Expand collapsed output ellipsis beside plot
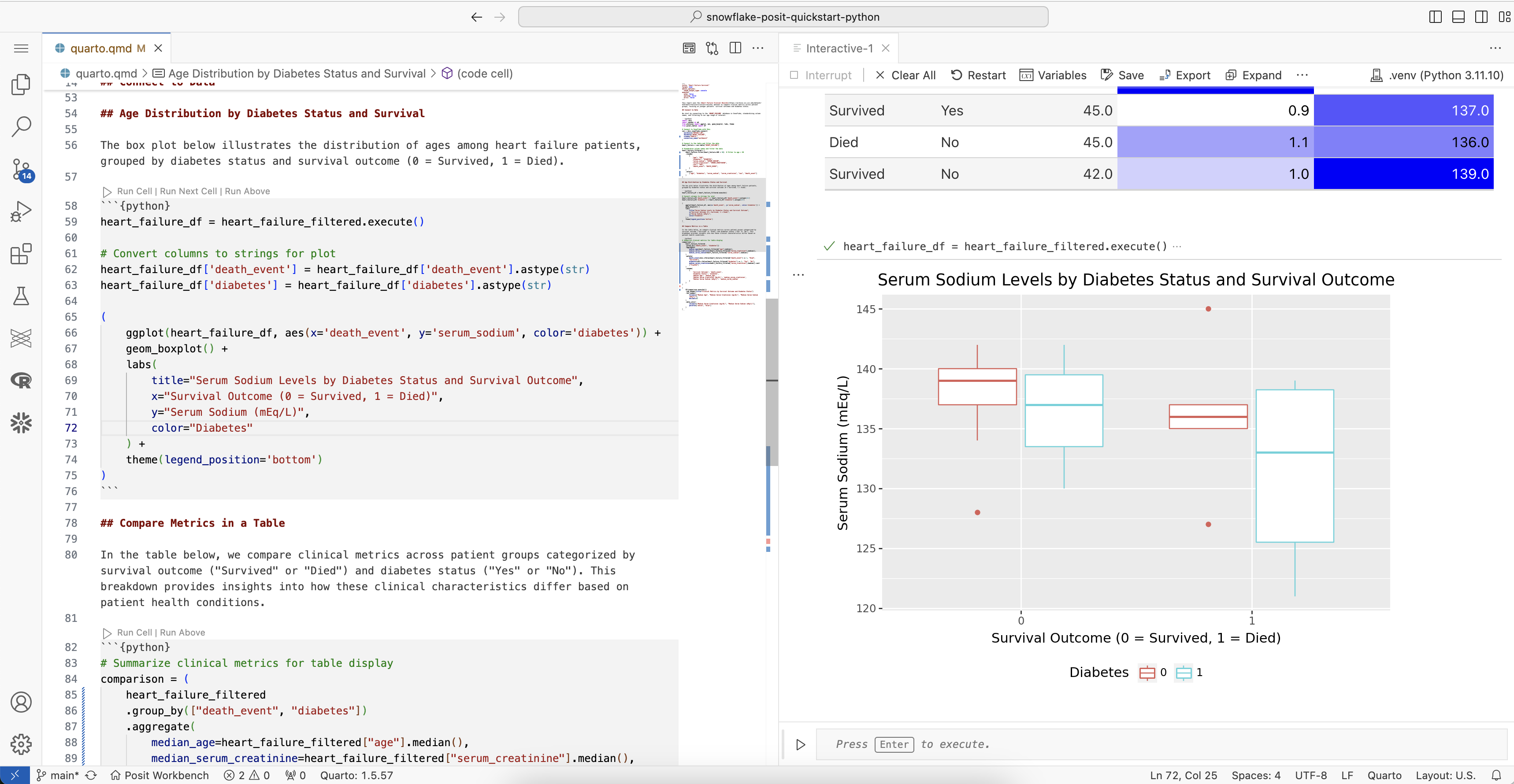The image size is (1514, 784). tap(798, 275)
